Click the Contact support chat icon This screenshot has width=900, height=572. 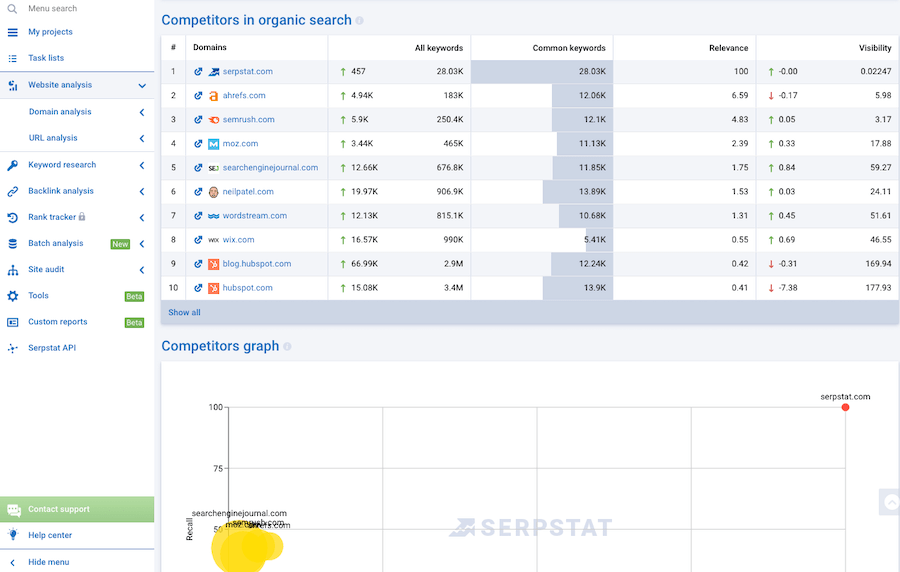click(14, 509)
